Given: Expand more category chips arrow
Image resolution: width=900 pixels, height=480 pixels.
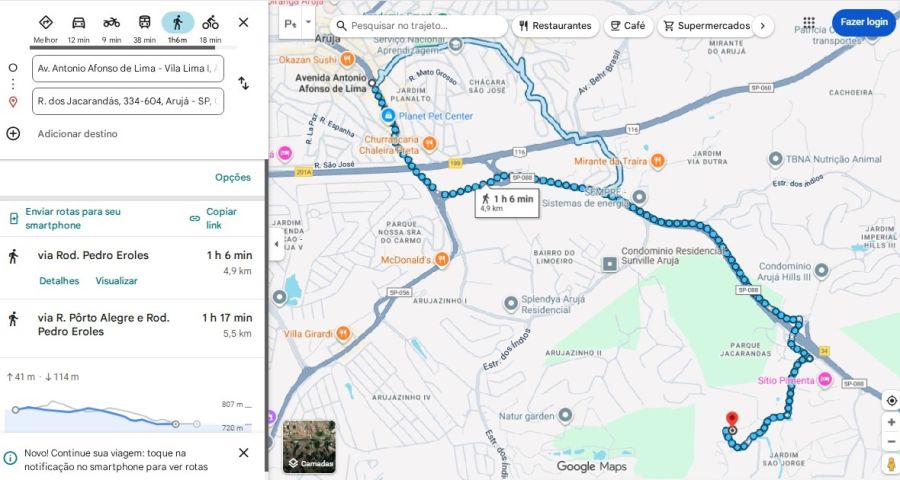Looking at the screenshot, I should pos(763,26).
